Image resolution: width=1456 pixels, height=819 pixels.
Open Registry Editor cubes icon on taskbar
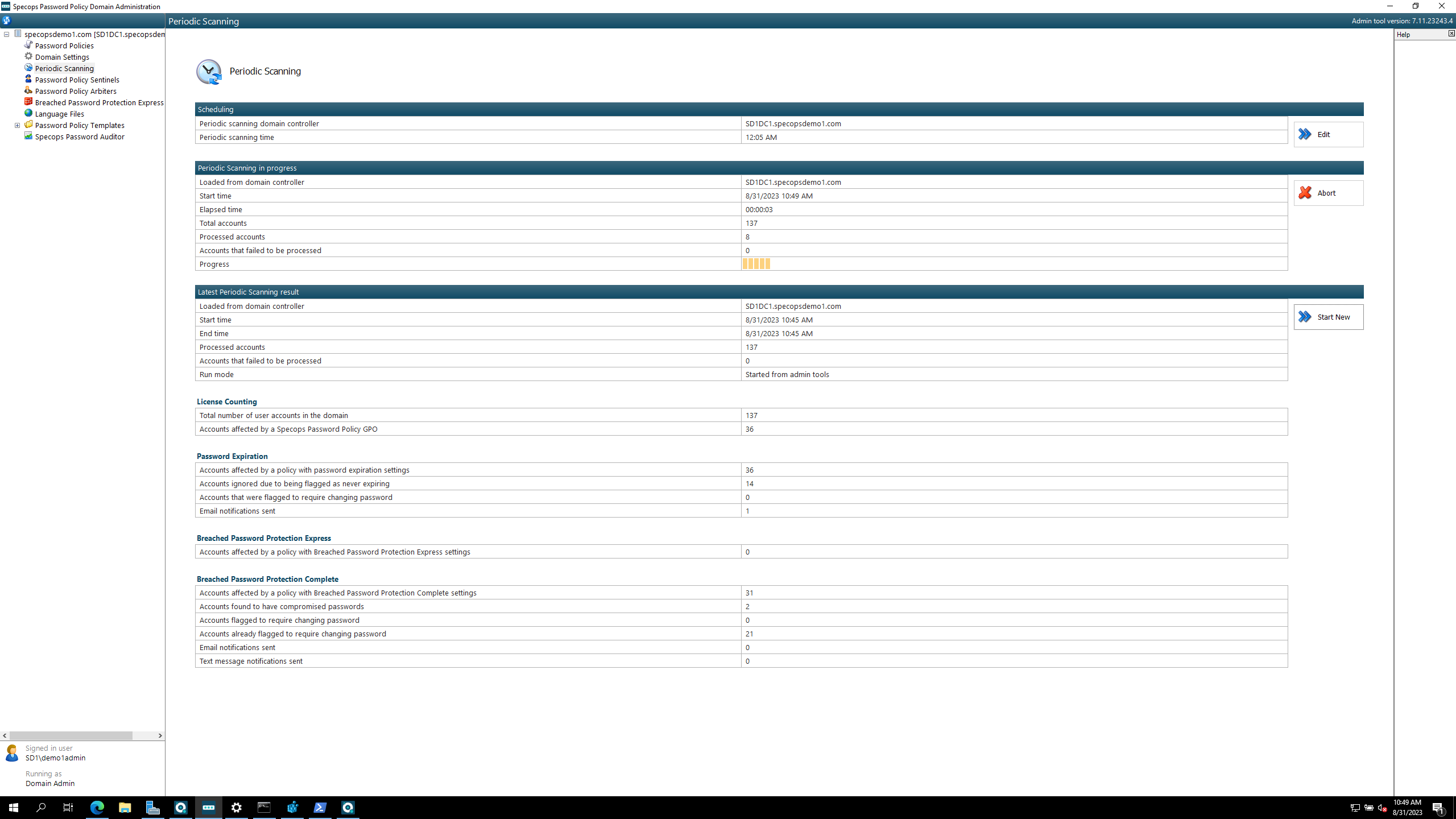click(292, 808)
